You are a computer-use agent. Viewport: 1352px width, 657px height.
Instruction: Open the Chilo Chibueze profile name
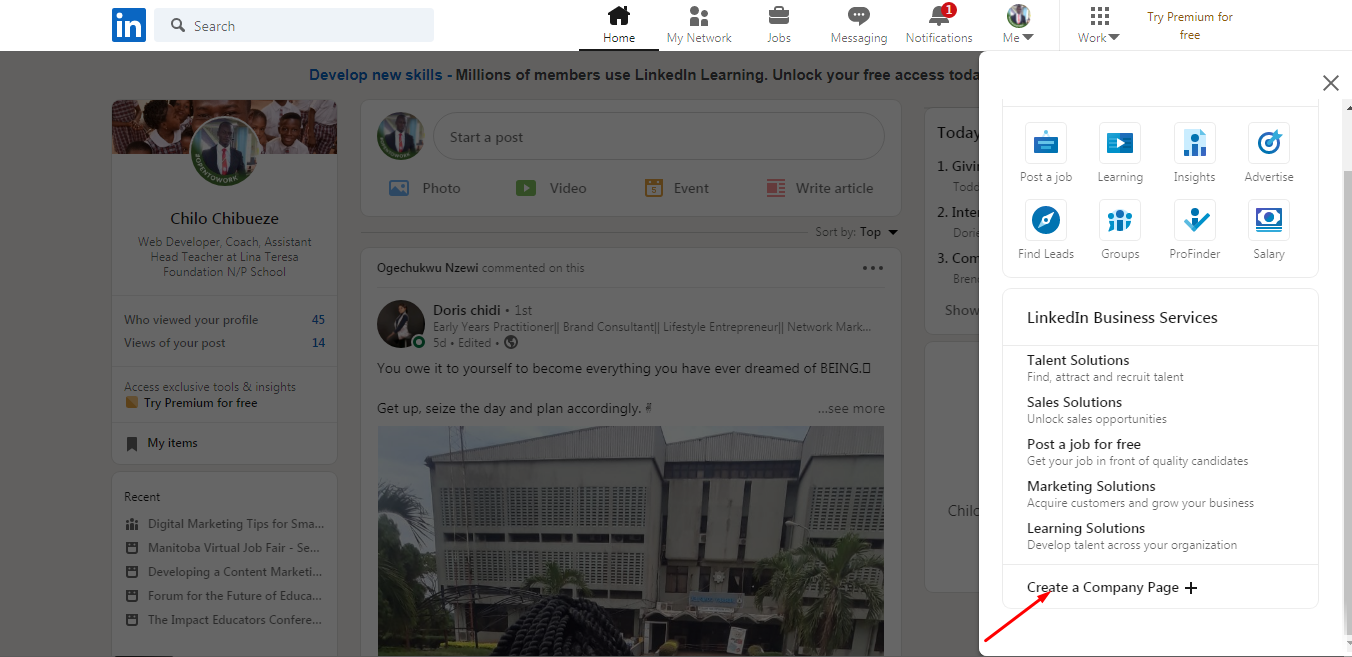click(224, 218)
